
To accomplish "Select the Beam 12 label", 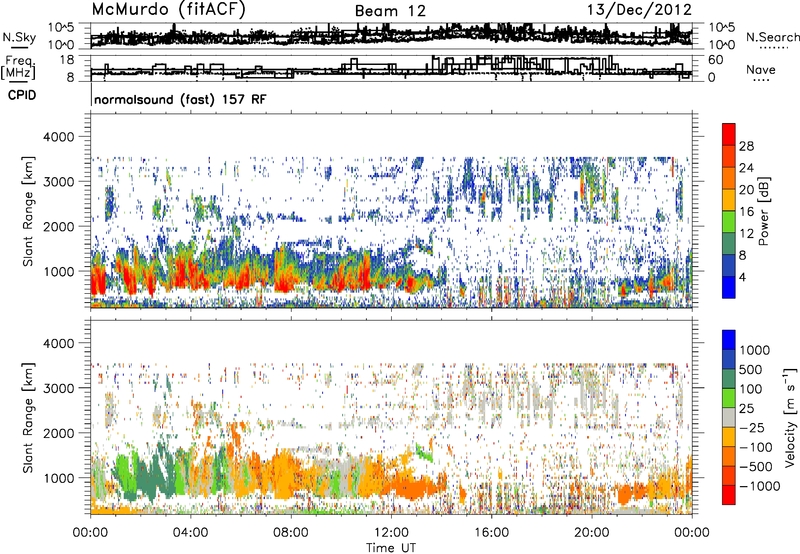I will (x=390, y=11).
